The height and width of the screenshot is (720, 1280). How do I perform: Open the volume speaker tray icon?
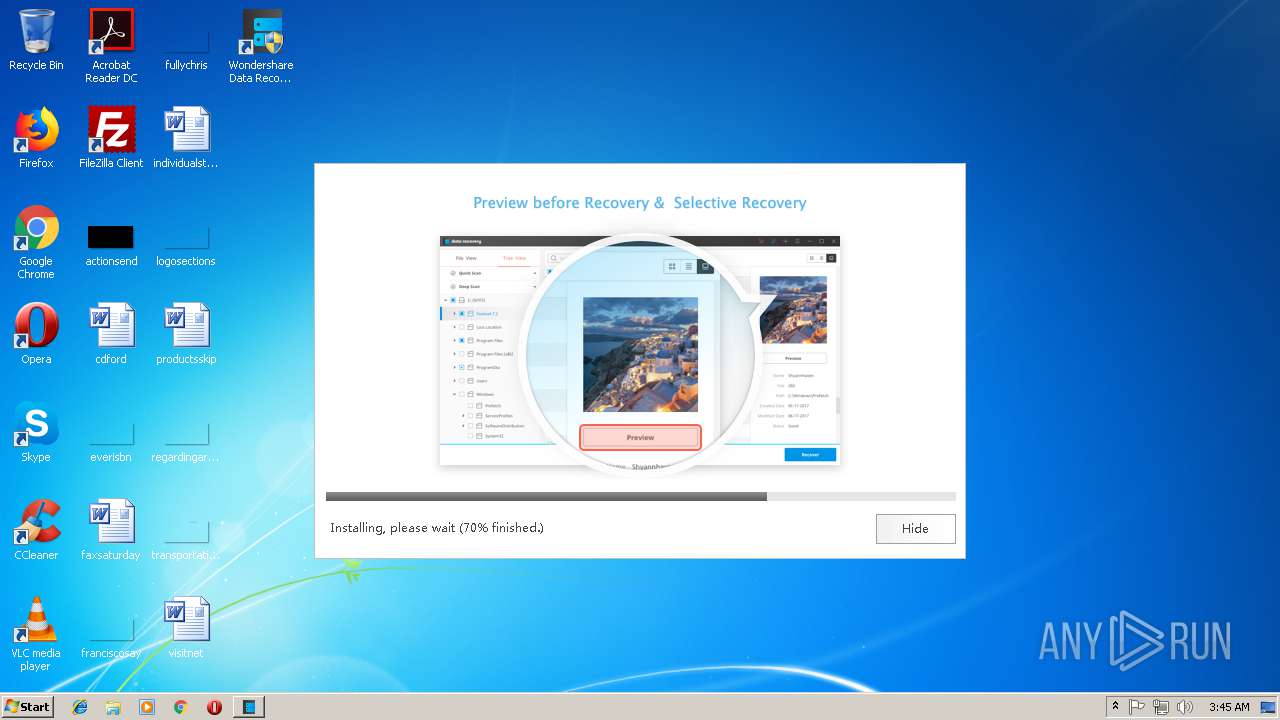[1184, 707]
